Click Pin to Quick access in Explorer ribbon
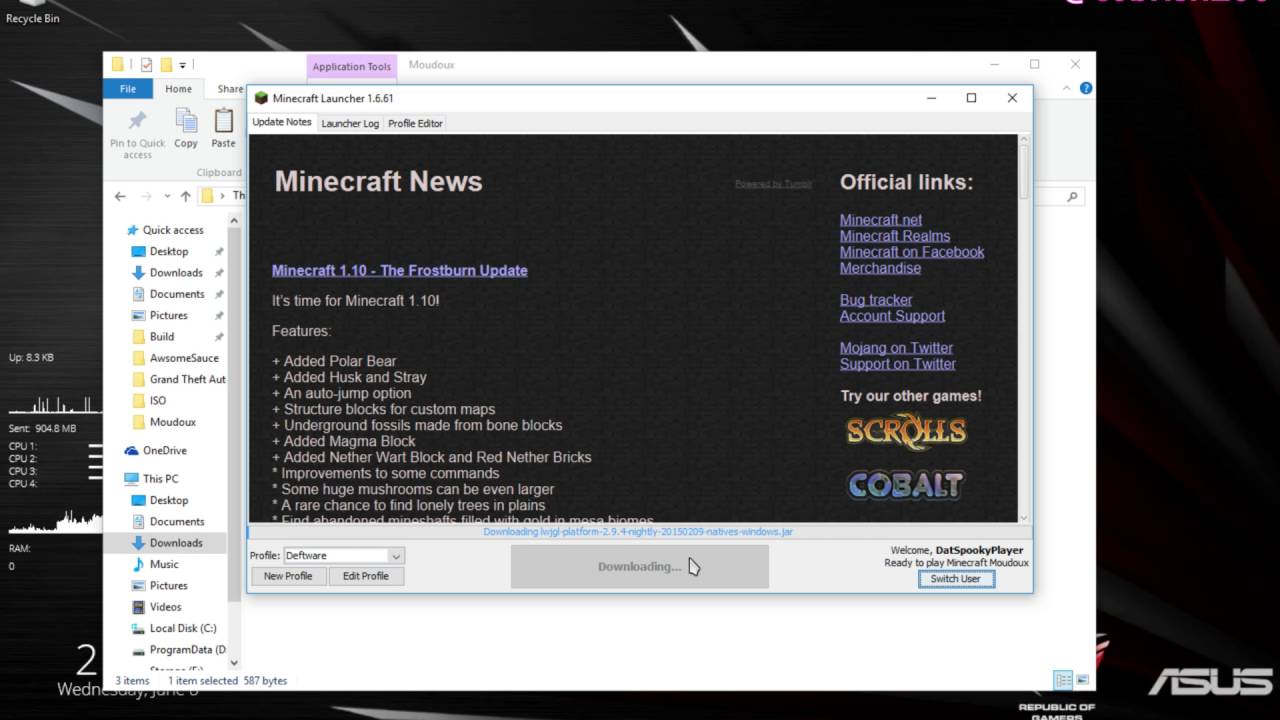Screen dimensions: 1280x720 click(x=138, y=132)
